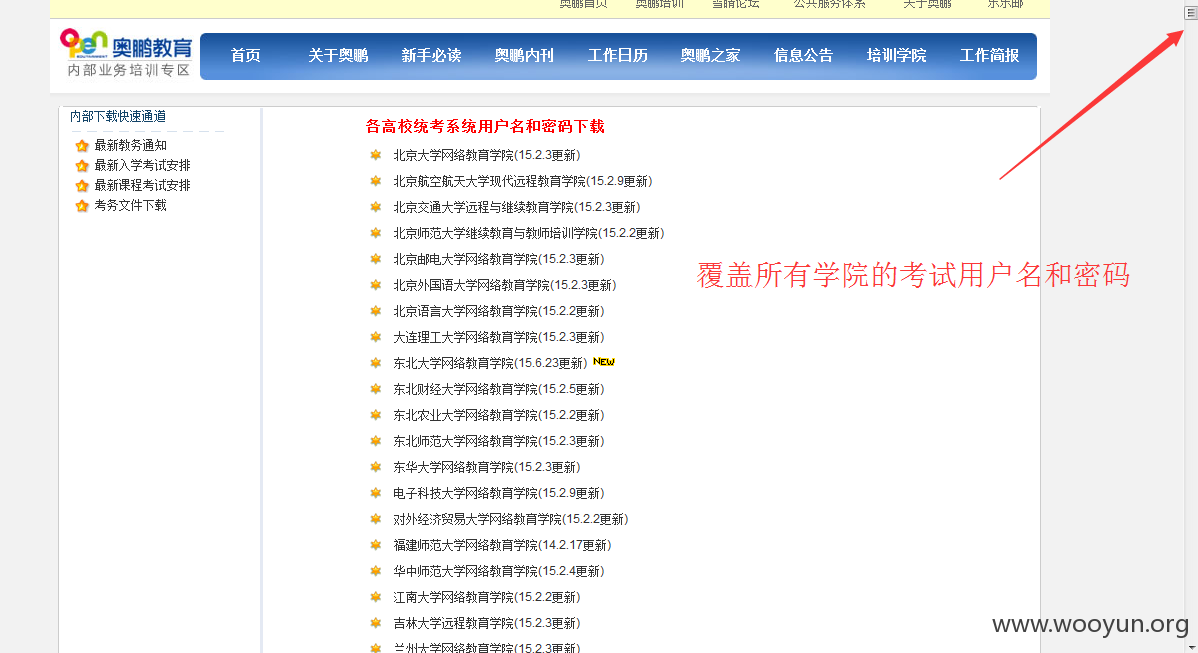Go to 新手必读 in the navigation bar
The height and width of the screenshot is (653, 1198).
[432, 56]
